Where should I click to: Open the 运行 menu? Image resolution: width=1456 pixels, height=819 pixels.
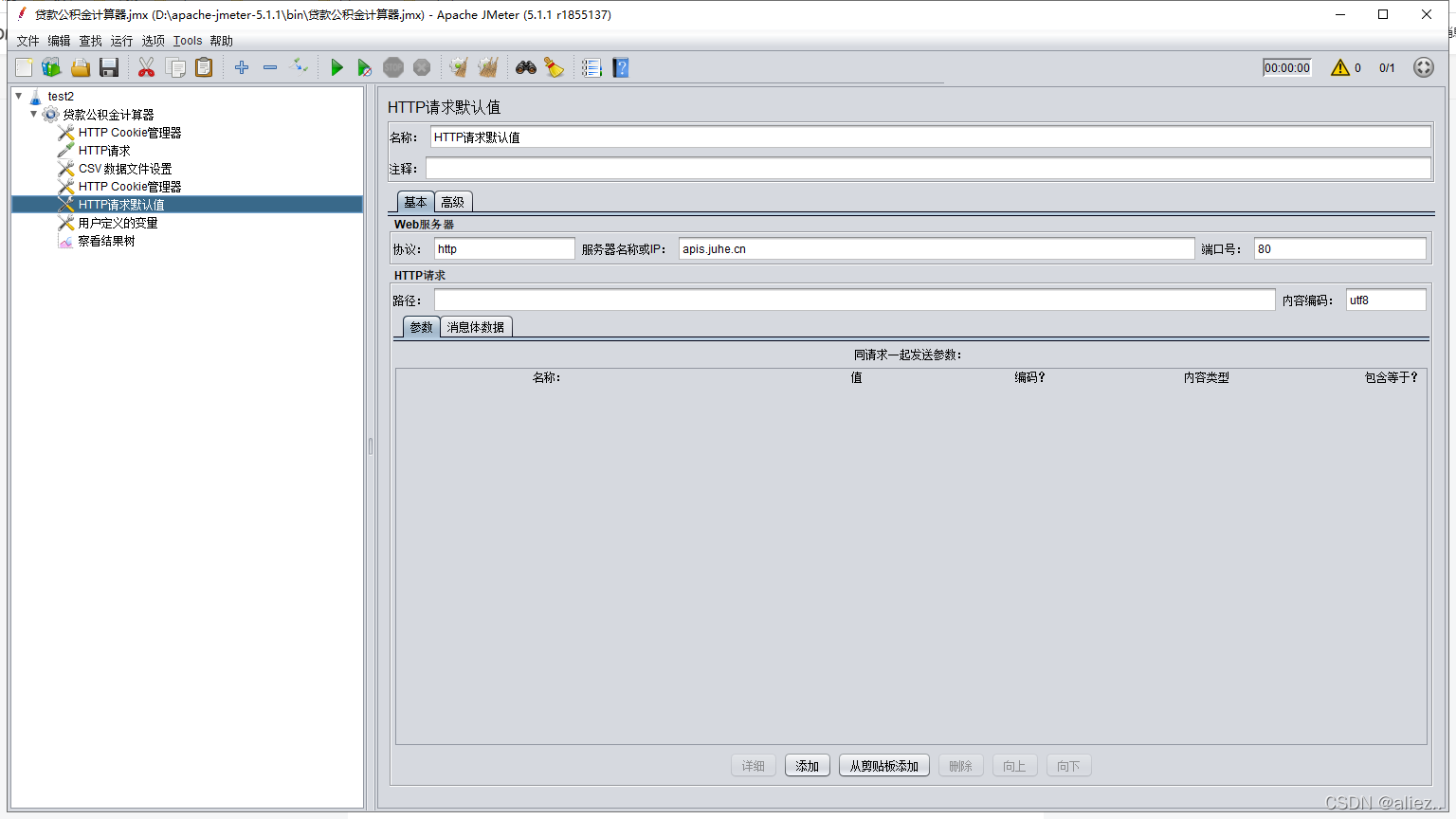tap(121, 41)
